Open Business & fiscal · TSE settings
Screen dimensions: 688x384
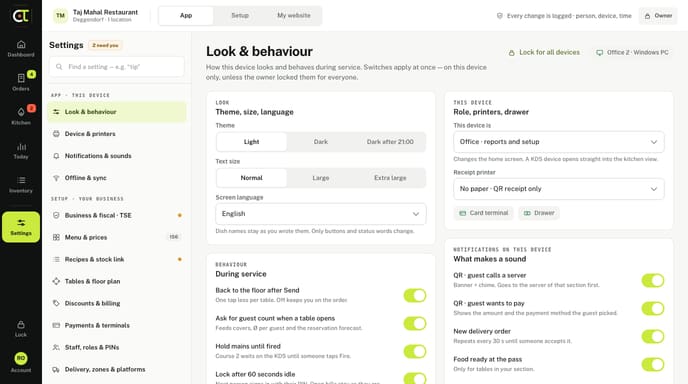click(x=117, y=215)
